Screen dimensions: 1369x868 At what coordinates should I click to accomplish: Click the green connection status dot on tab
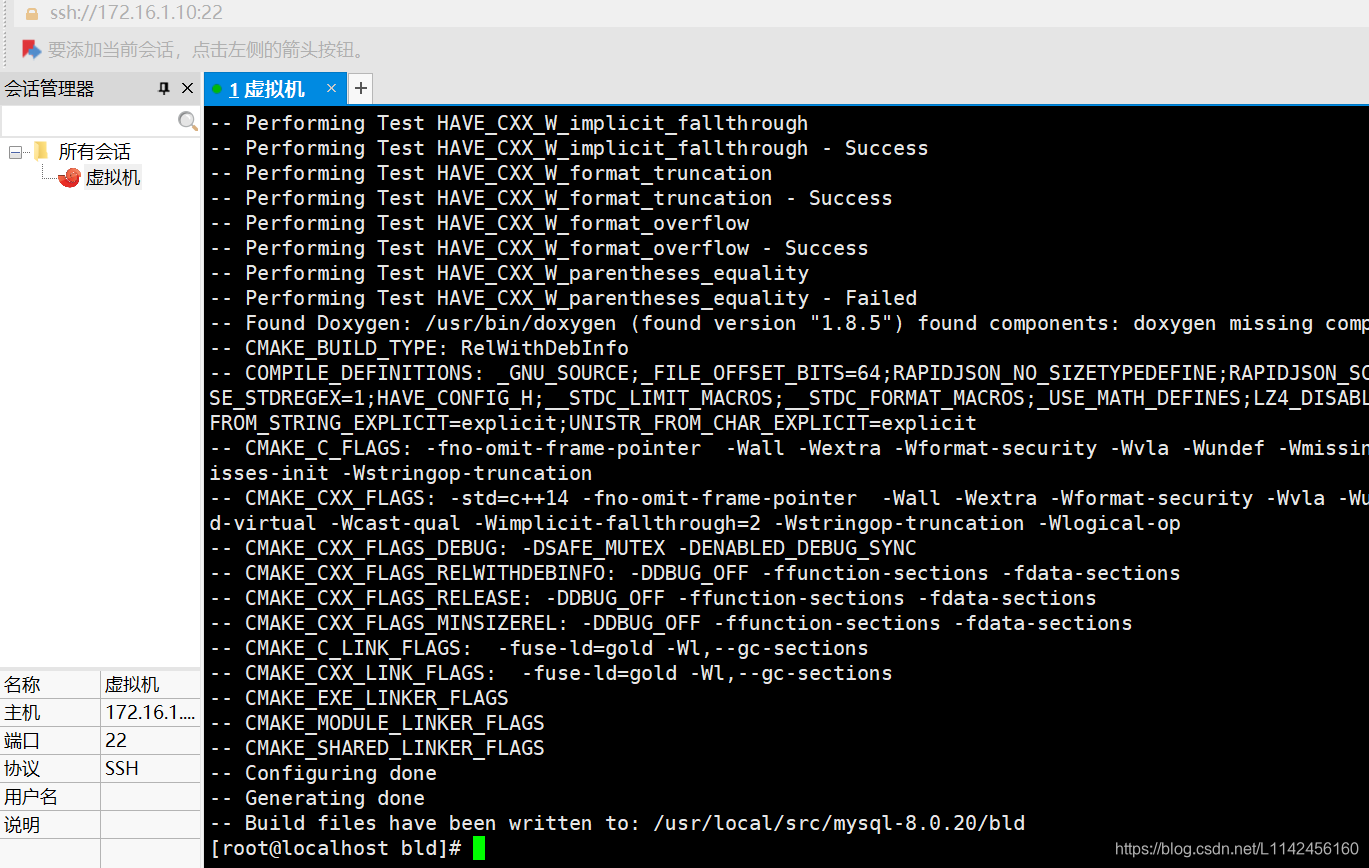(x=216, y=89)
